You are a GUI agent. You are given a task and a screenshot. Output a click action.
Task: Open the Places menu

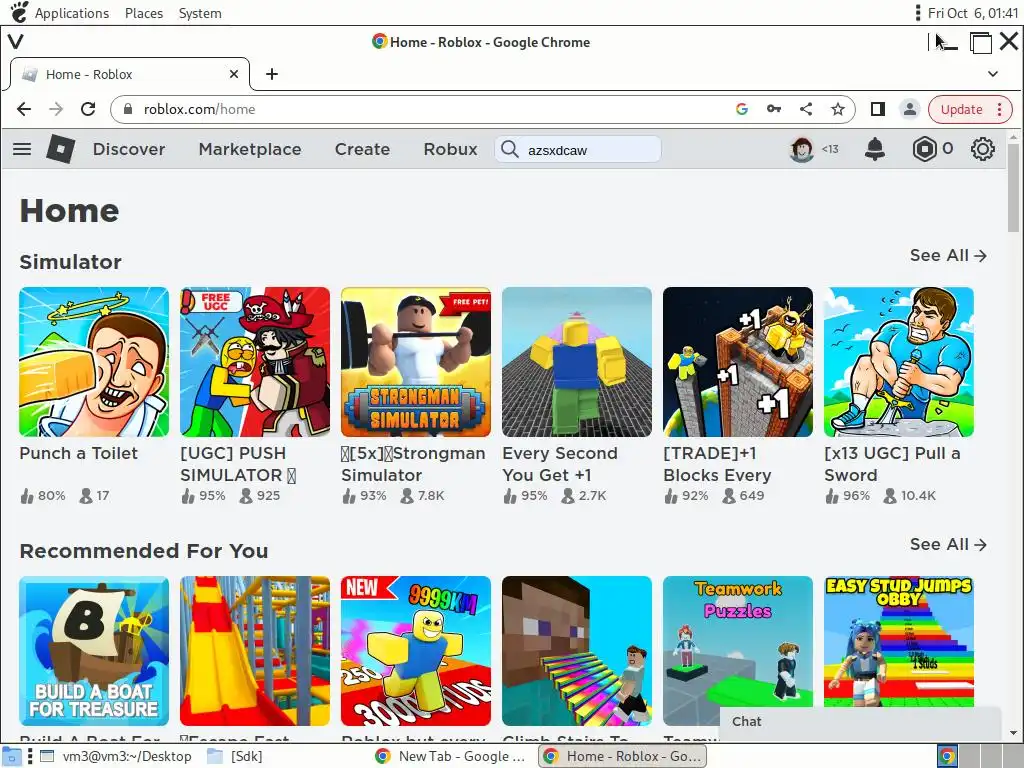point(144,13)
